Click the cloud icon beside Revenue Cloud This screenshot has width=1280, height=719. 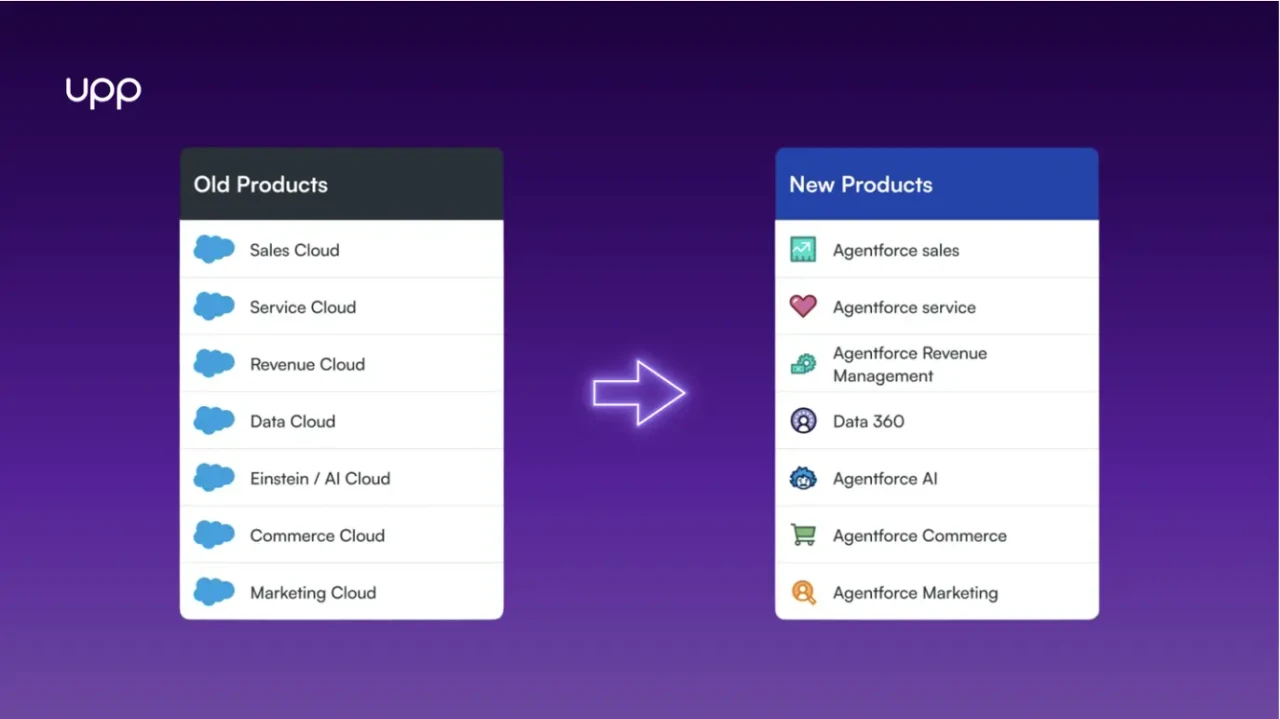coord(214,363)
